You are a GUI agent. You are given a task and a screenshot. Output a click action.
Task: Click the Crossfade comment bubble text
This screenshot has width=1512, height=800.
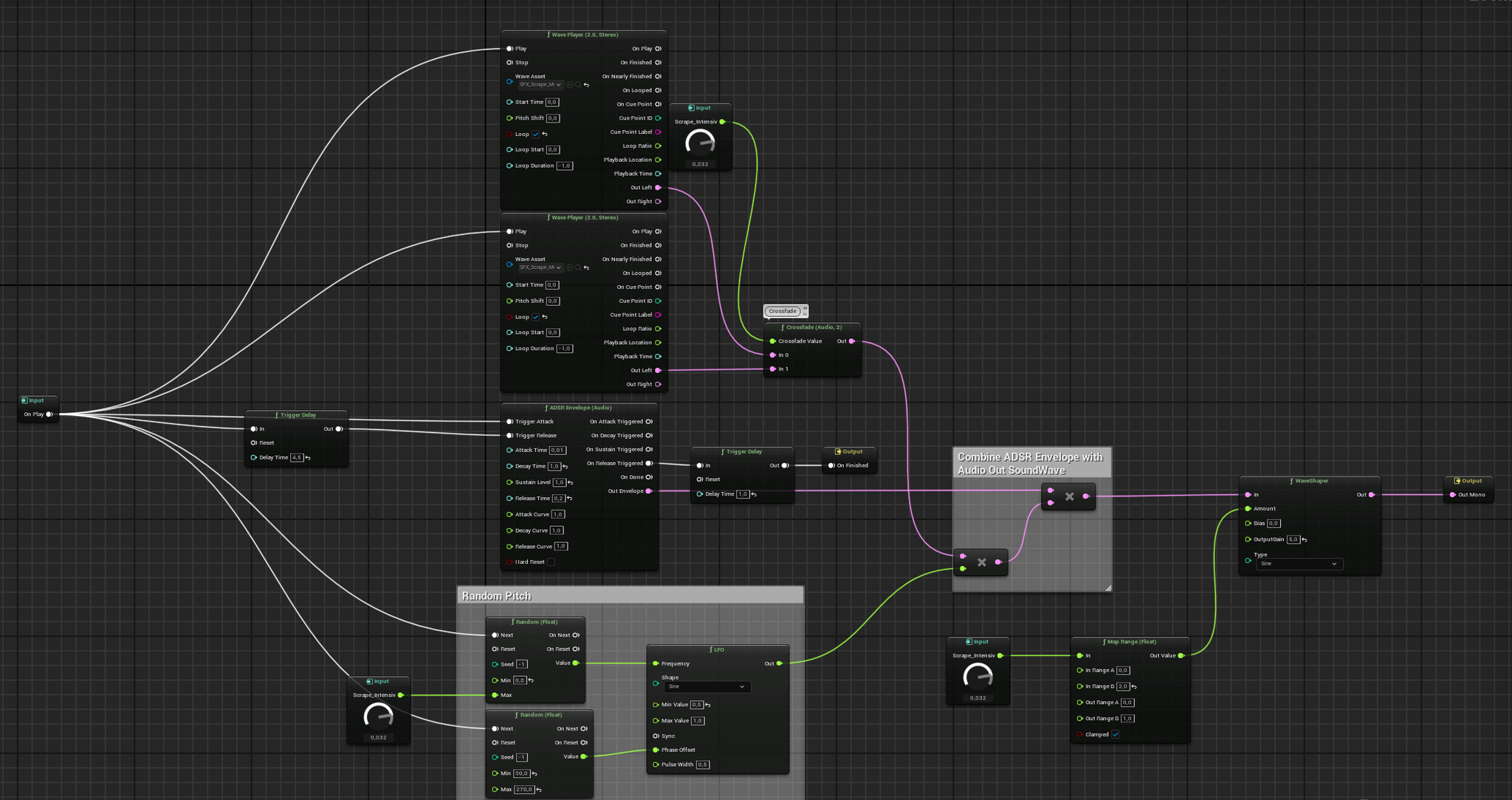pos(783,311)
